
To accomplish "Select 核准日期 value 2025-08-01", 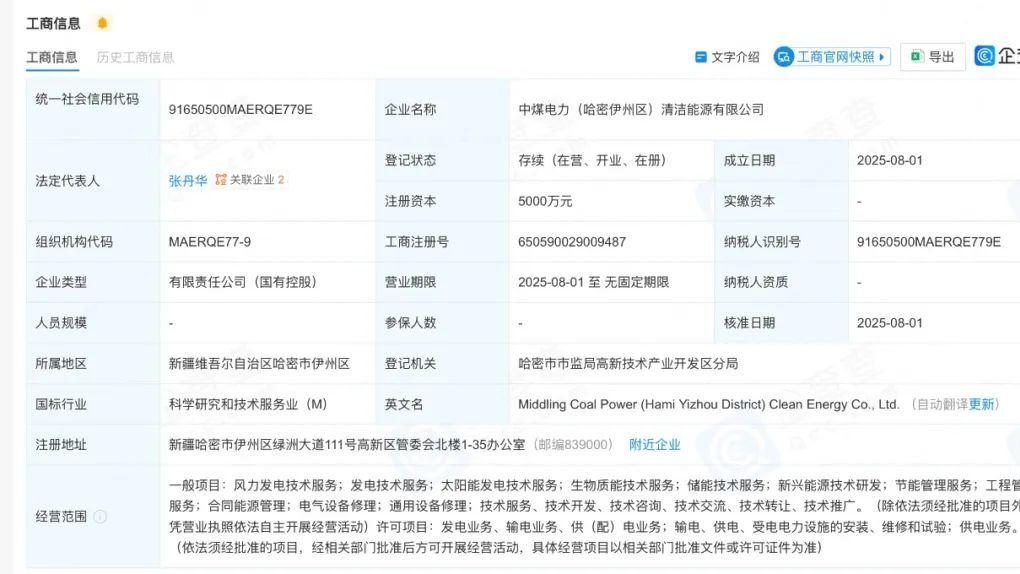I will tap(889, 323).
